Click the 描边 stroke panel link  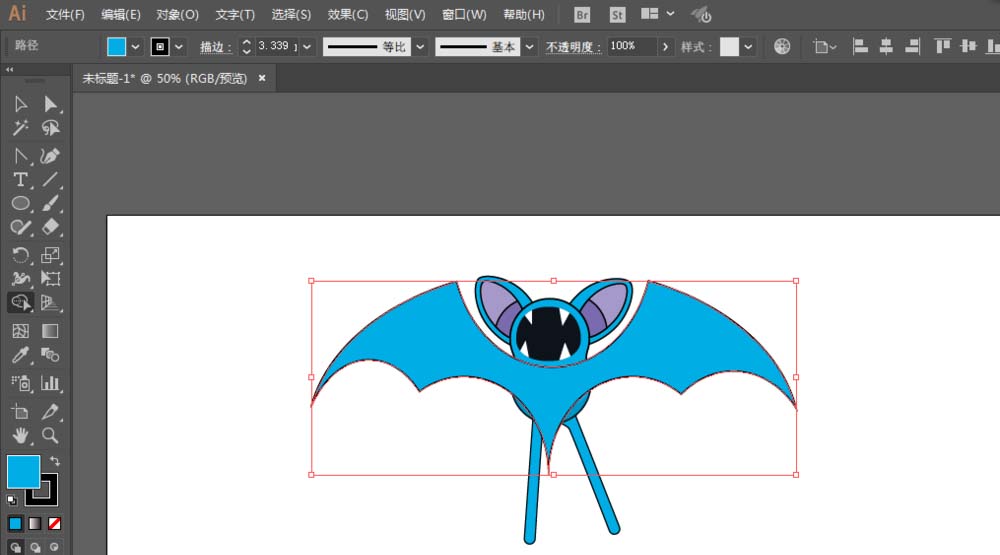click(215, 47)
